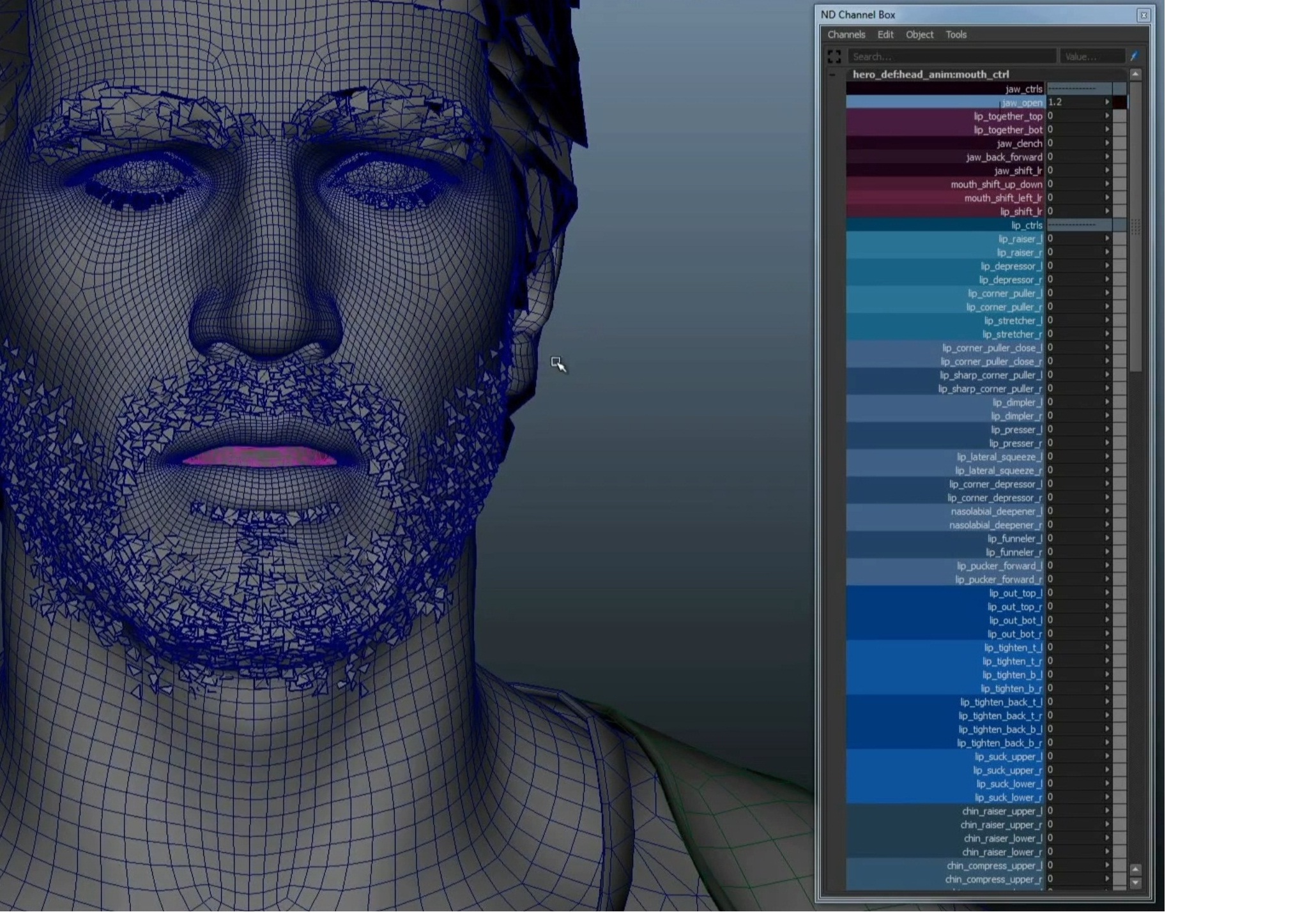Select the lip_pucker_forward_r channel

pyautogui.click(x=945, y=579)
